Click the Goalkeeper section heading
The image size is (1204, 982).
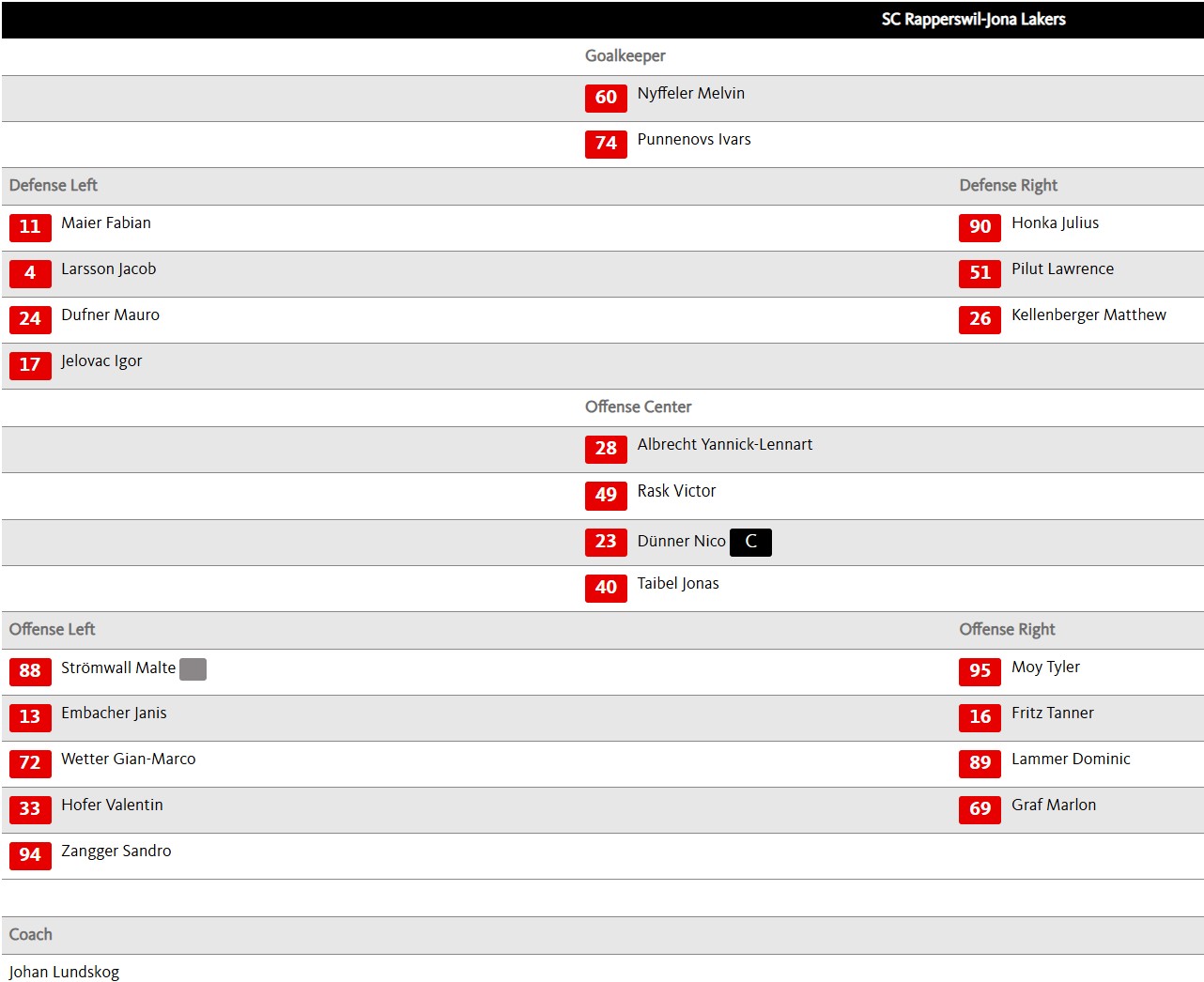(x=625, y=56)
